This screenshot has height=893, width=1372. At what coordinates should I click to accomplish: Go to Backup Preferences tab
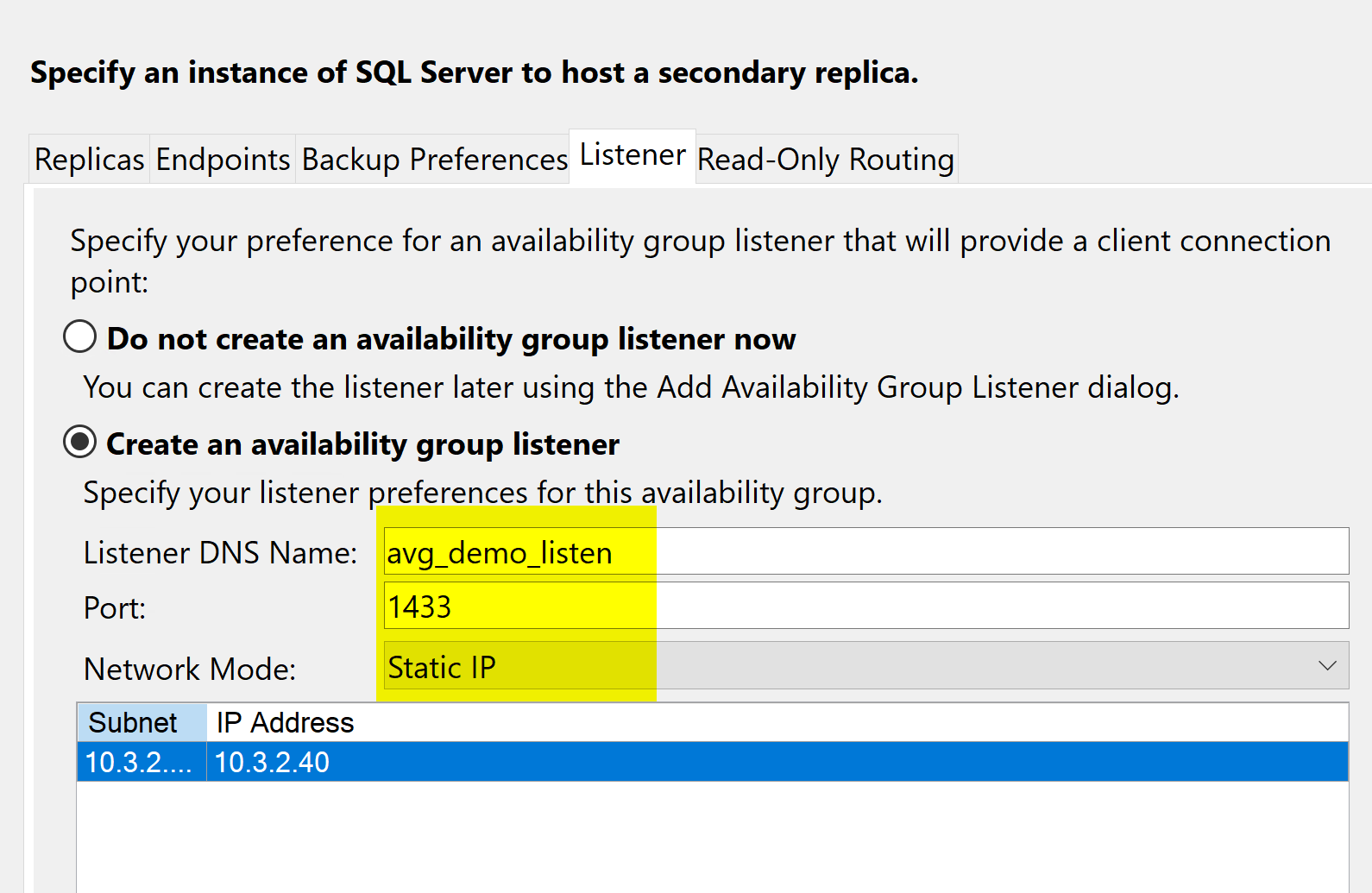(434, 160)
